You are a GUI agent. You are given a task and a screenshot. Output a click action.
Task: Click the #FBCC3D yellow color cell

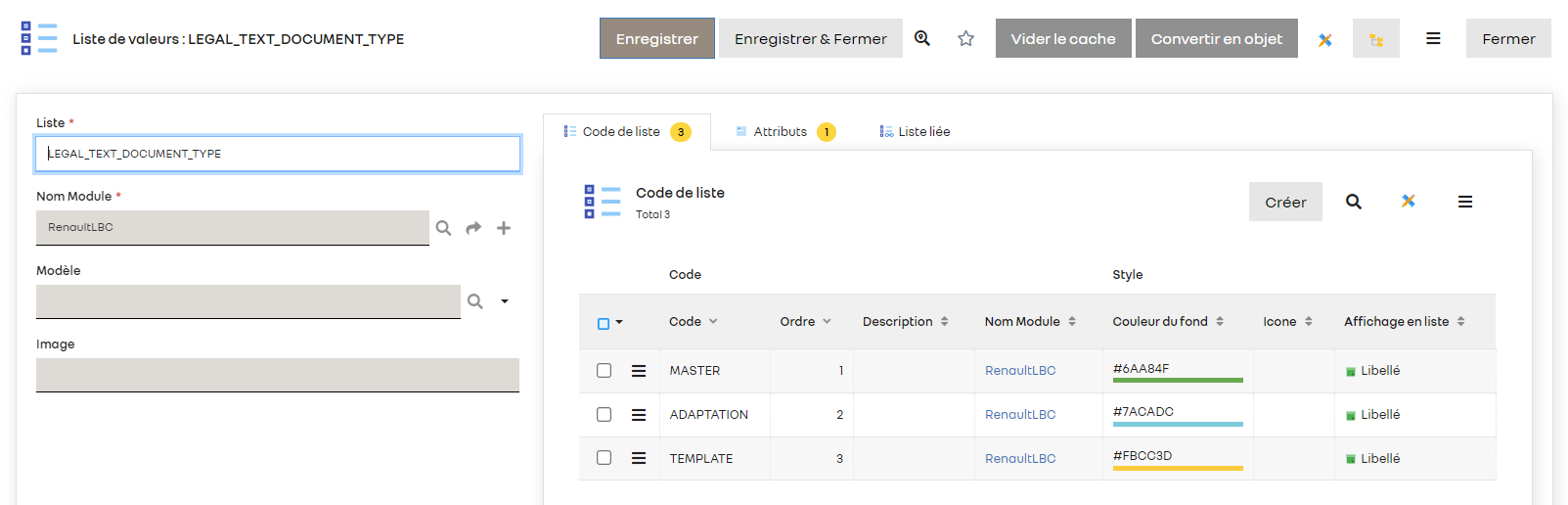1177,458
